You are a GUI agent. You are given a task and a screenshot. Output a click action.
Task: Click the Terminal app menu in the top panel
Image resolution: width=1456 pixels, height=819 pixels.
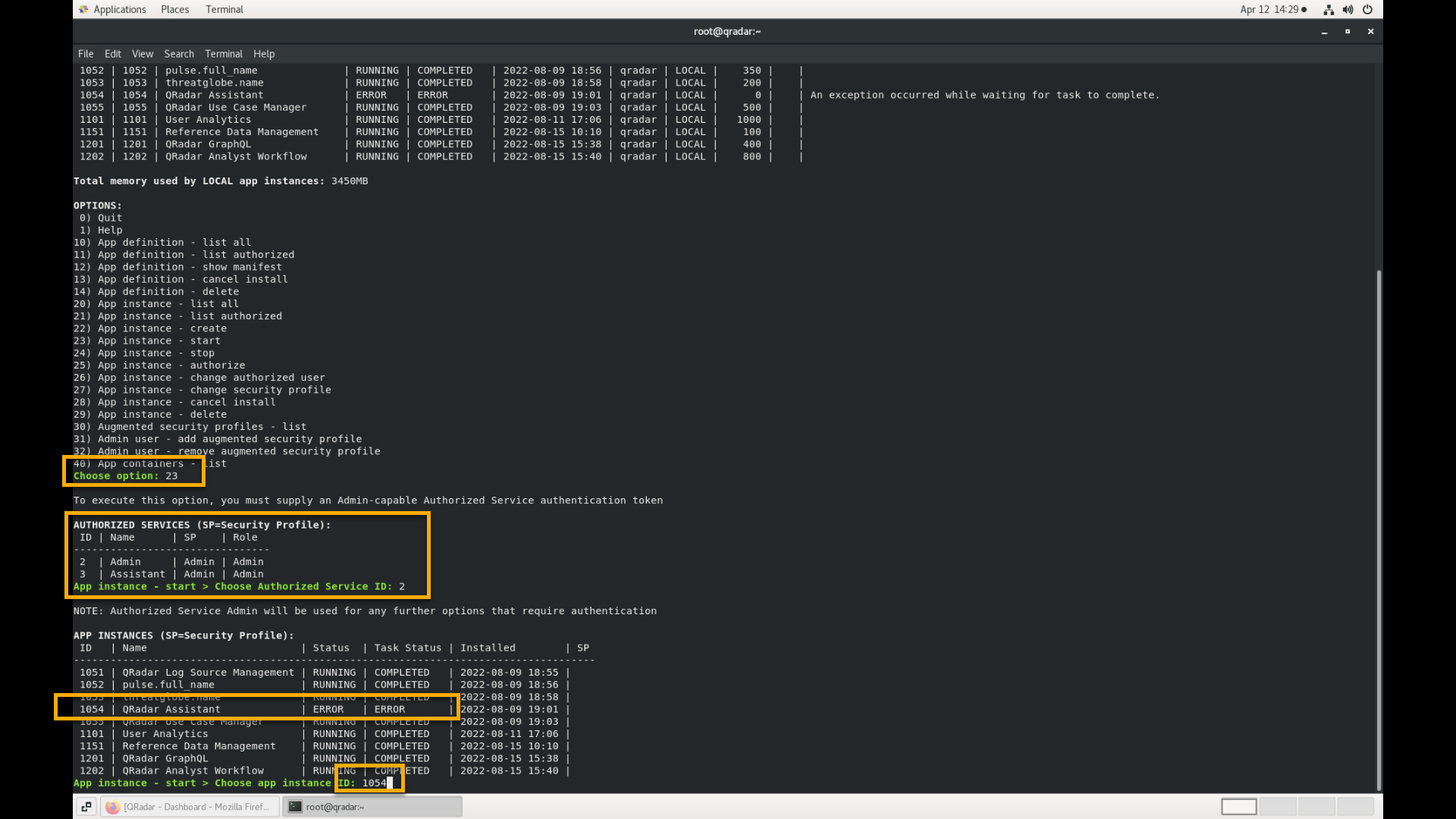click(x=224, y=9)
